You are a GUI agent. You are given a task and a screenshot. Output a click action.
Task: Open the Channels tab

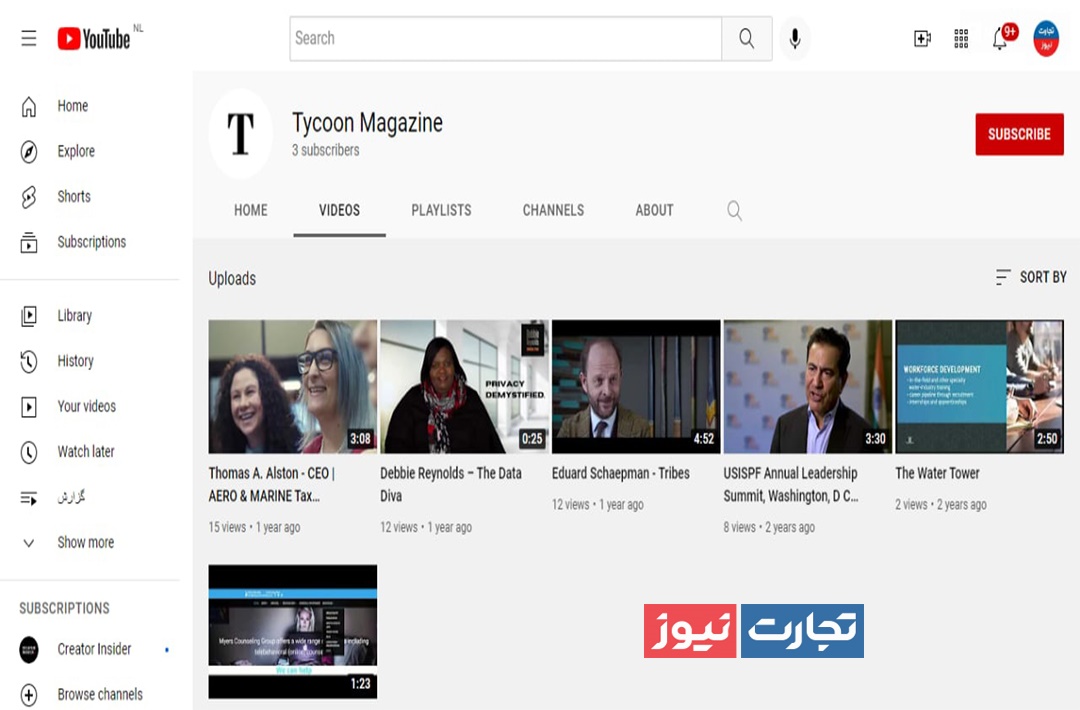click(x=553, y=211)
